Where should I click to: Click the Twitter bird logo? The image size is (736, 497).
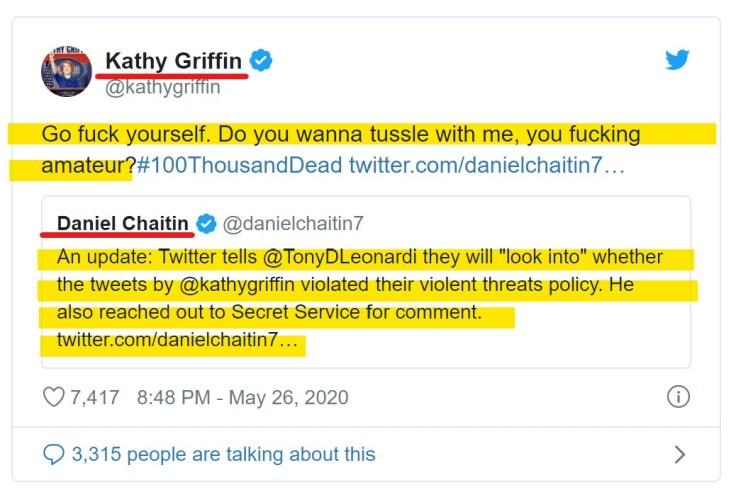click(677, 60)
